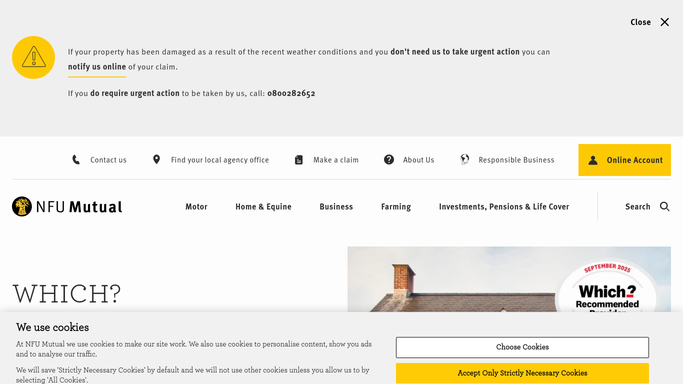This screenshot has height=384, width=683.
Task: Close the weather alert banner
Action: tap(649, 22)
